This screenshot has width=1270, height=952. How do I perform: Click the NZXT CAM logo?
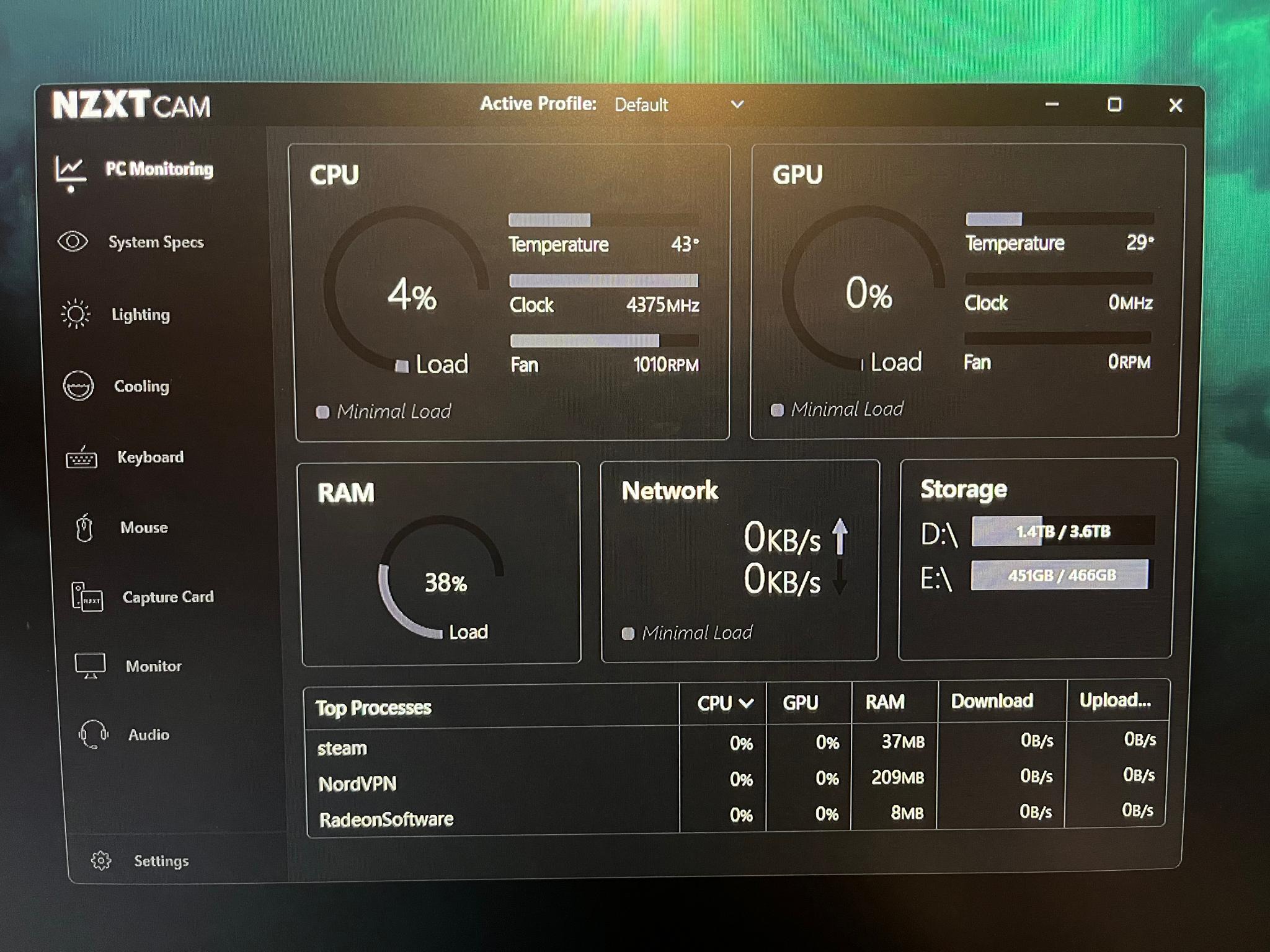click(131, 105)
